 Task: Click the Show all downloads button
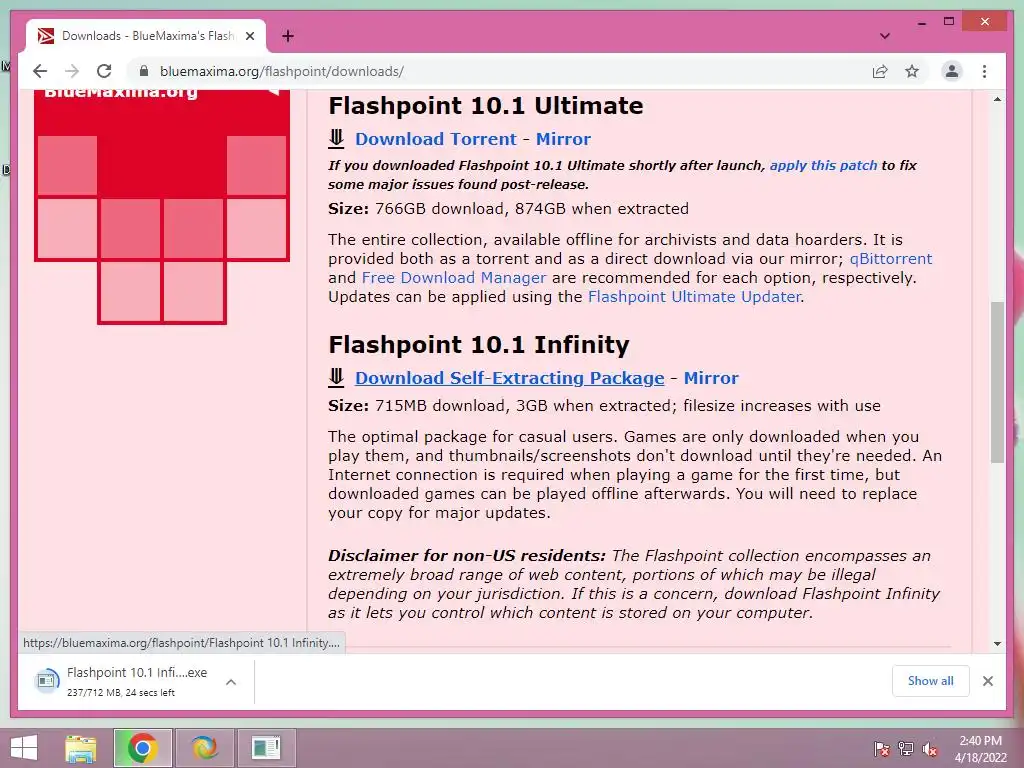pyautogui.click(x=930, y=681)
